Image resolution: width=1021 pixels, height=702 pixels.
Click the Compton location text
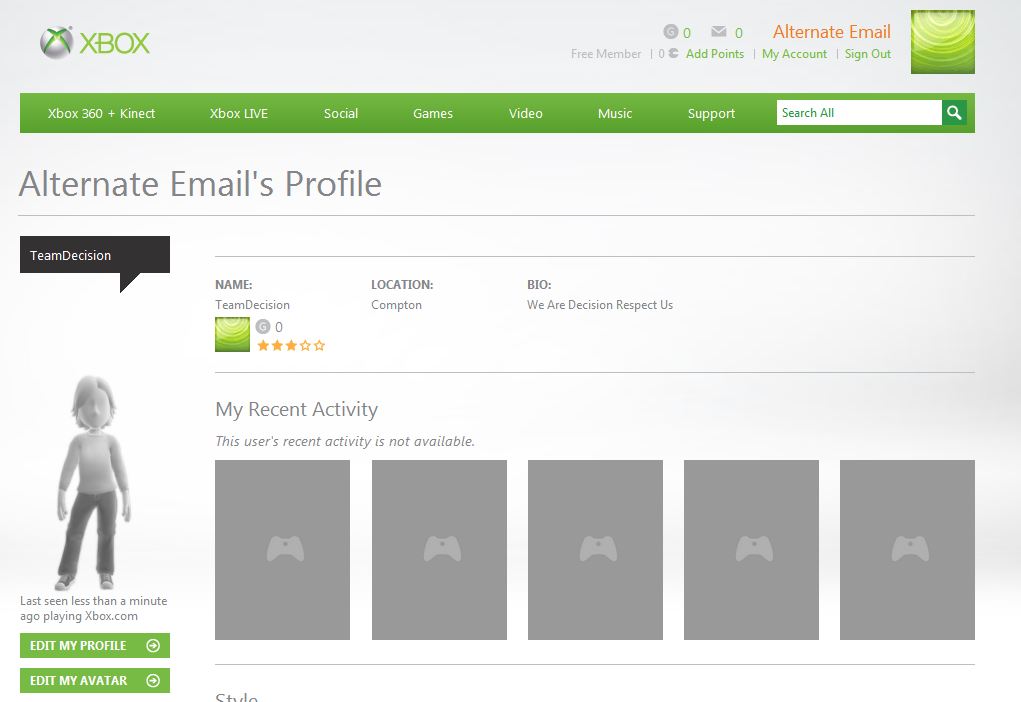pyautogui.click(x=397, y=305)
